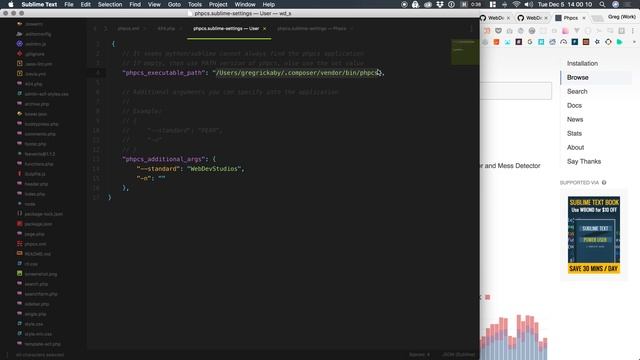The width and height of the screenshot is (640, 360).
Task: Open the Docs link in the browser sidebar
Action: [x=574, y=105]
